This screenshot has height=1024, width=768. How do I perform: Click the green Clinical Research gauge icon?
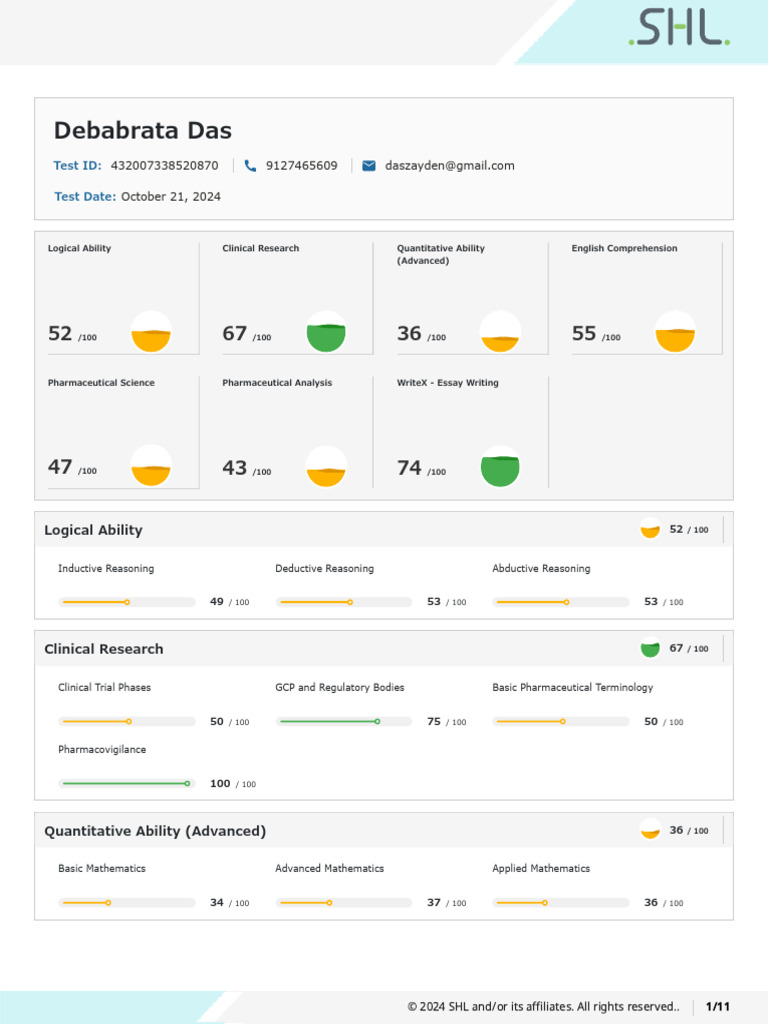click(x=326, y=332)
